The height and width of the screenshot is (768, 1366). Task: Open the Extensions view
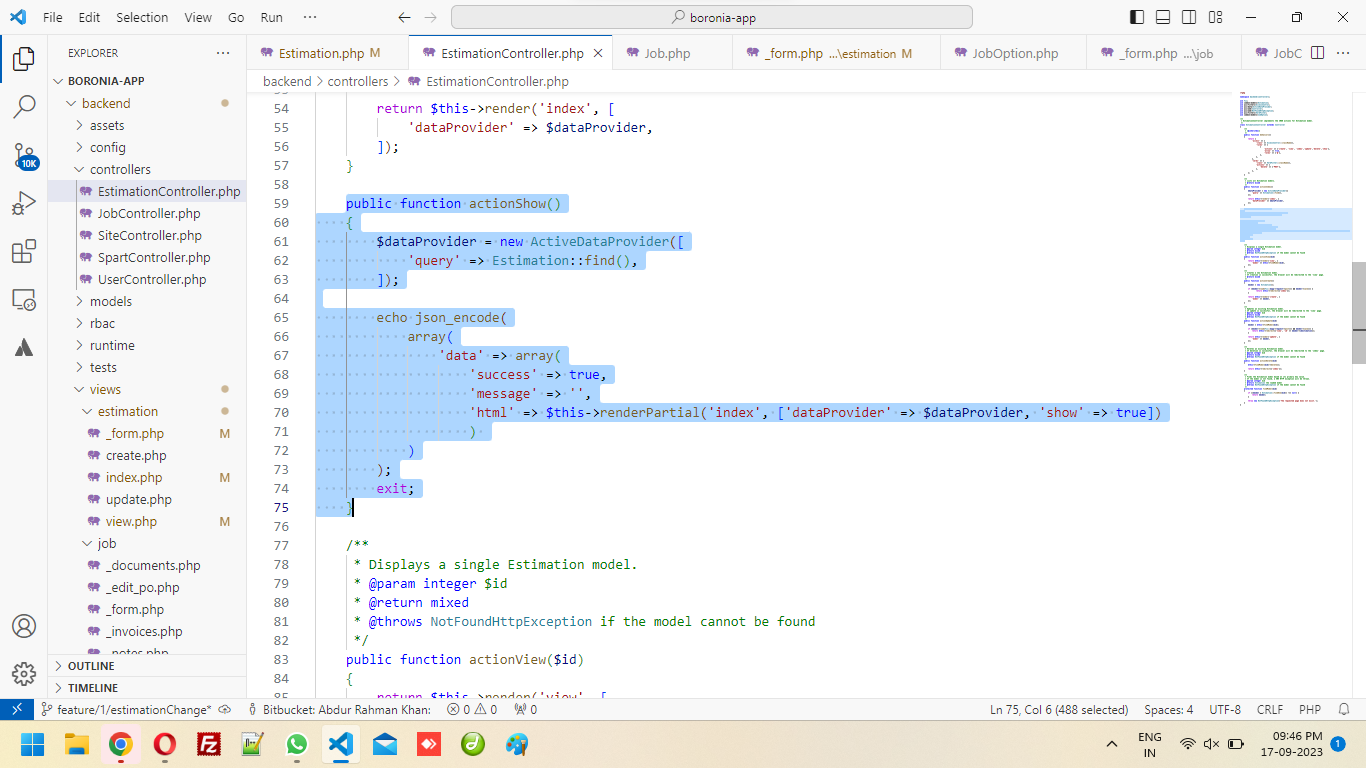tap(24, 252)
